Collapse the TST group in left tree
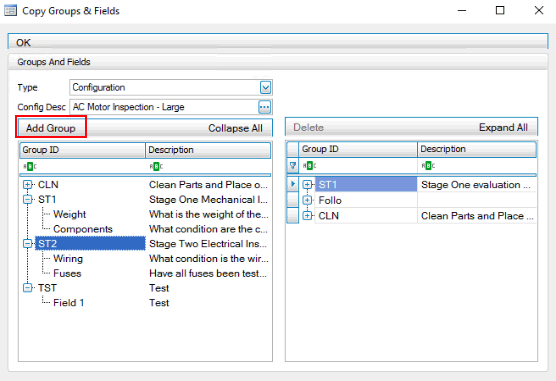This screenshot has width=556, height=381. click(x=27, y=288)
